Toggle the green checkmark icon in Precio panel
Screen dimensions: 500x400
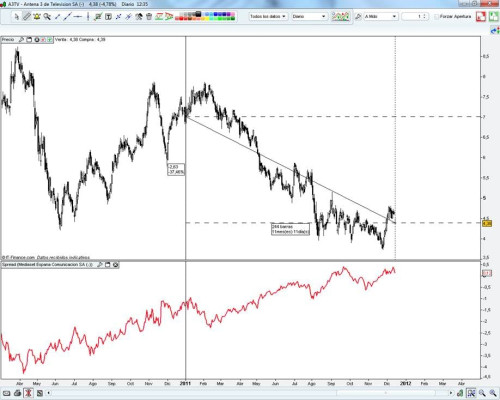pos(50,40)
